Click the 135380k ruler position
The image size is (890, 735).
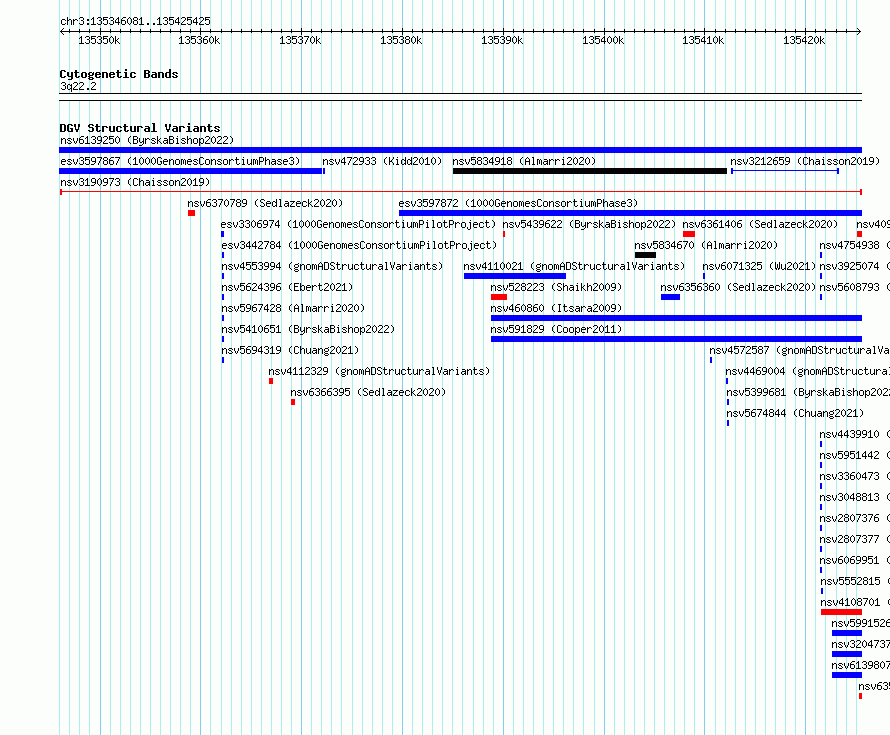(x=401, y=40)
